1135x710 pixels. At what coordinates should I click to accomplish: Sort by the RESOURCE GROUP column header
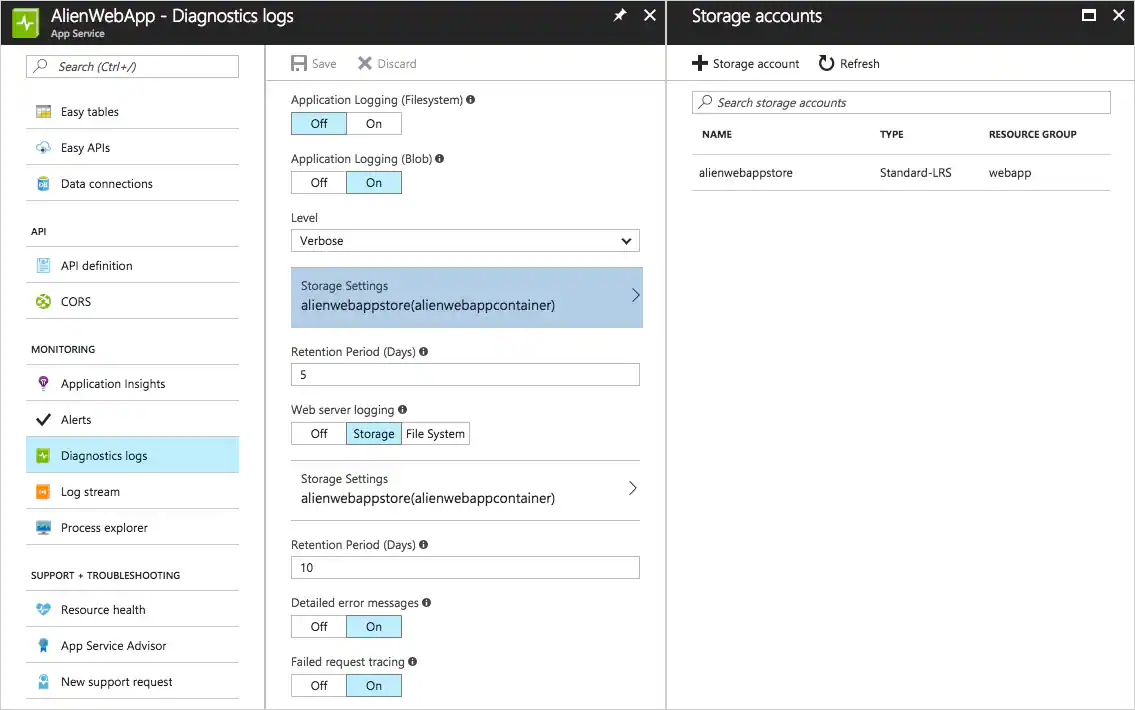click(1032, 135)
